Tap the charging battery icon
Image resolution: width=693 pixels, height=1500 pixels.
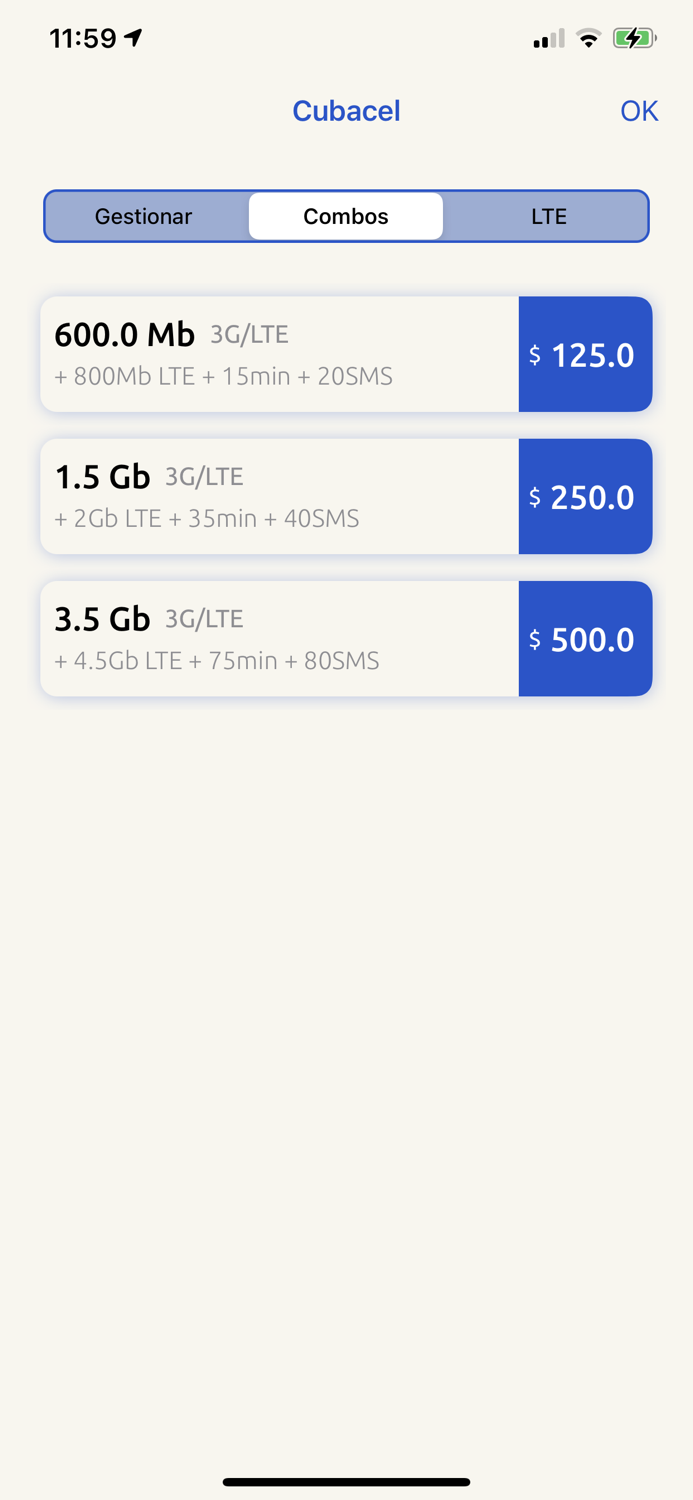click(x=634, y=37)
